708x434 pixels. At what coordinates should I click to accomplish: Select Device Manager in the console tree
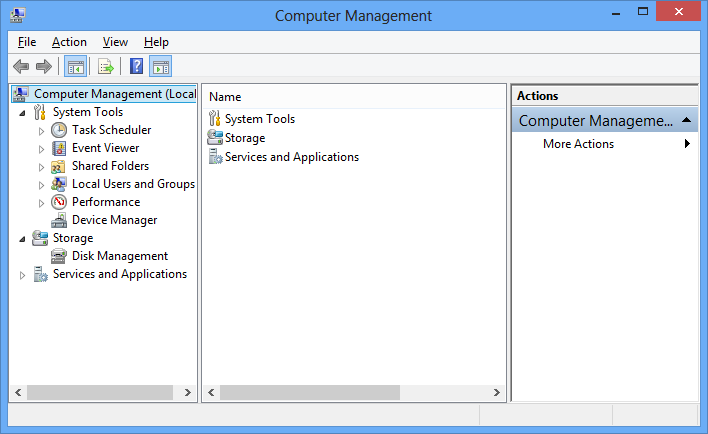coord(114,220)
